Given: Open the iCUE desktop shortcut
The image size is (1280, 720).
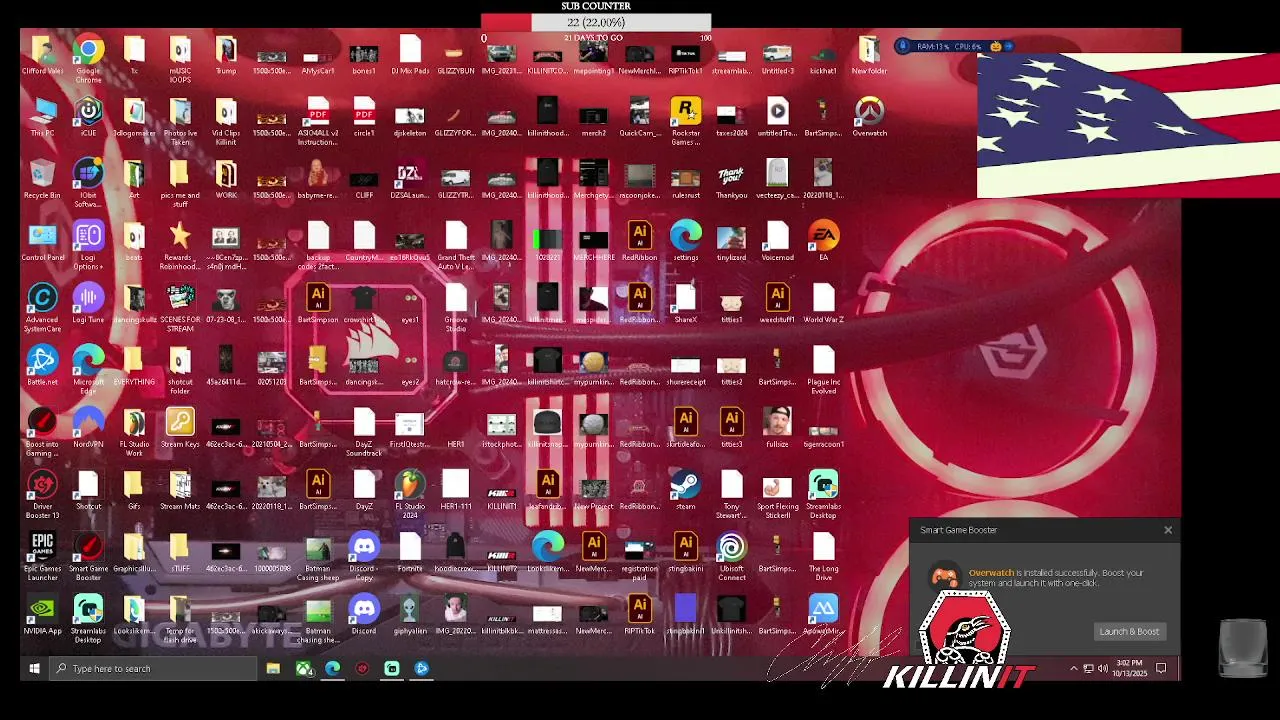Looking at the screenshot, I should (88, 117).
